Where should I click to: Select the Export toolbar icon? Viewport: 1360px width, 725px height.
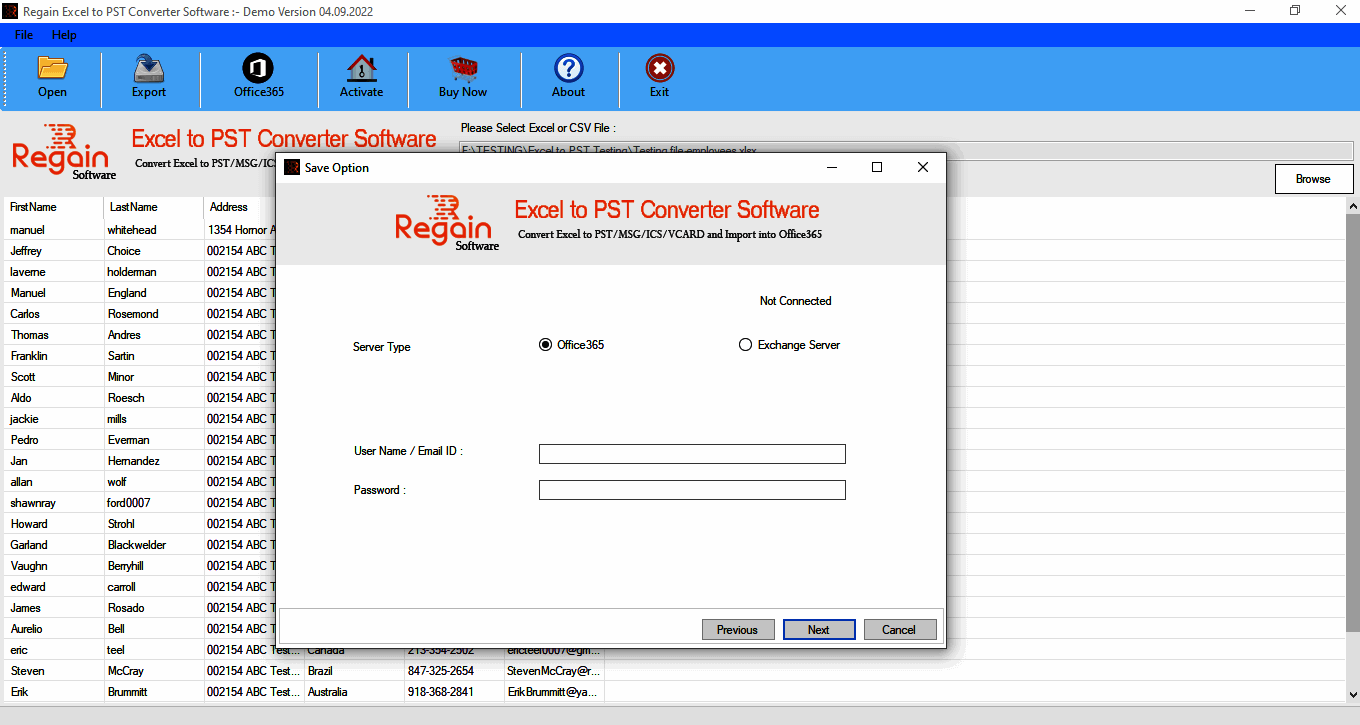pos(149,69)
